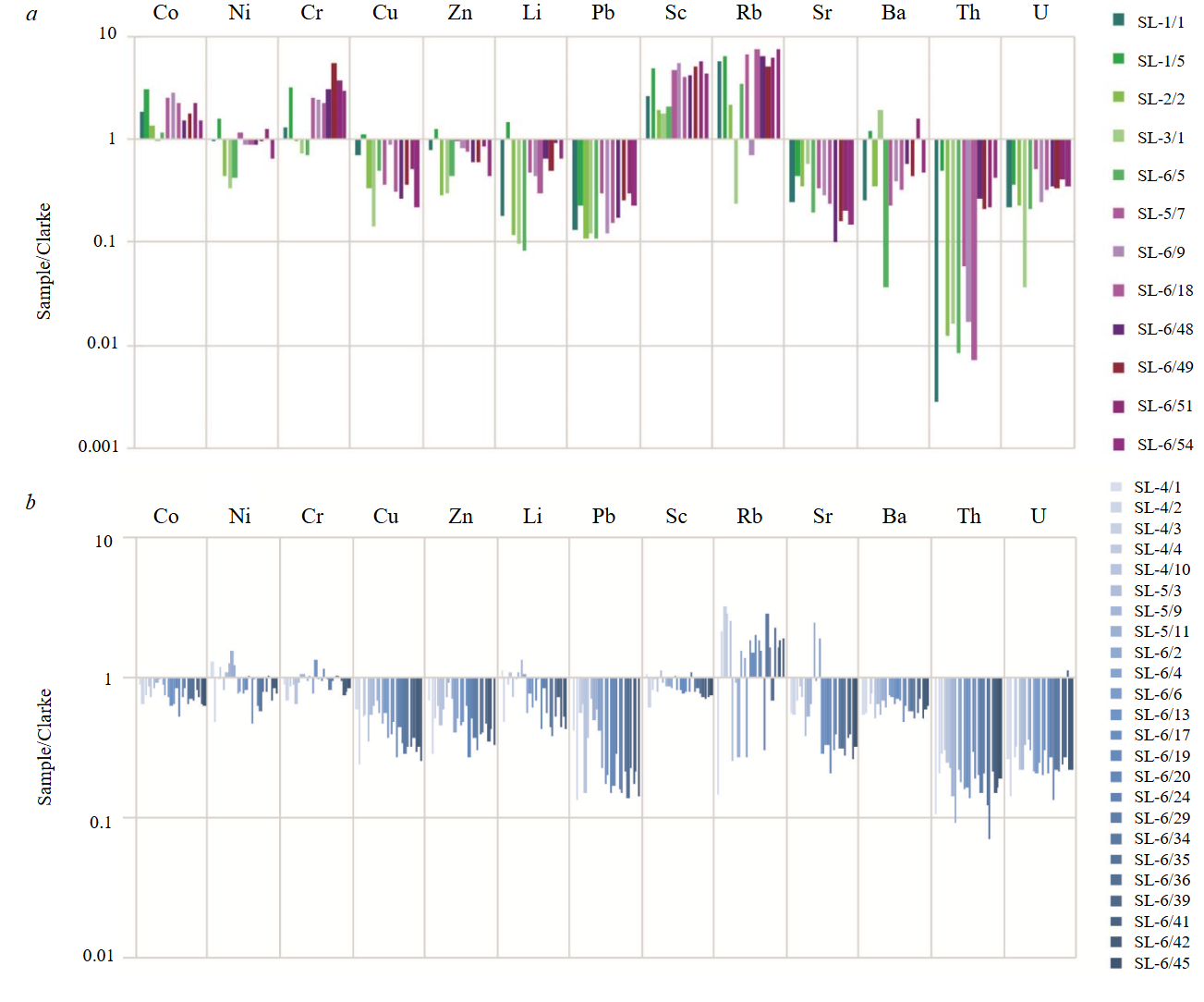Click the Sample/Clarke axis title of chart a
The width and height of the screenshot is (1204, 1002).
coord(43,262)
